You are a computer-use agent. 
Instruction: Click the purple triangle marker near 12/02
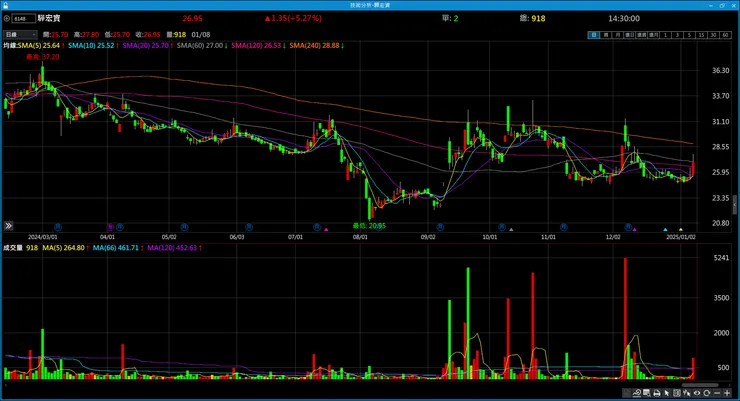point(635,230)
